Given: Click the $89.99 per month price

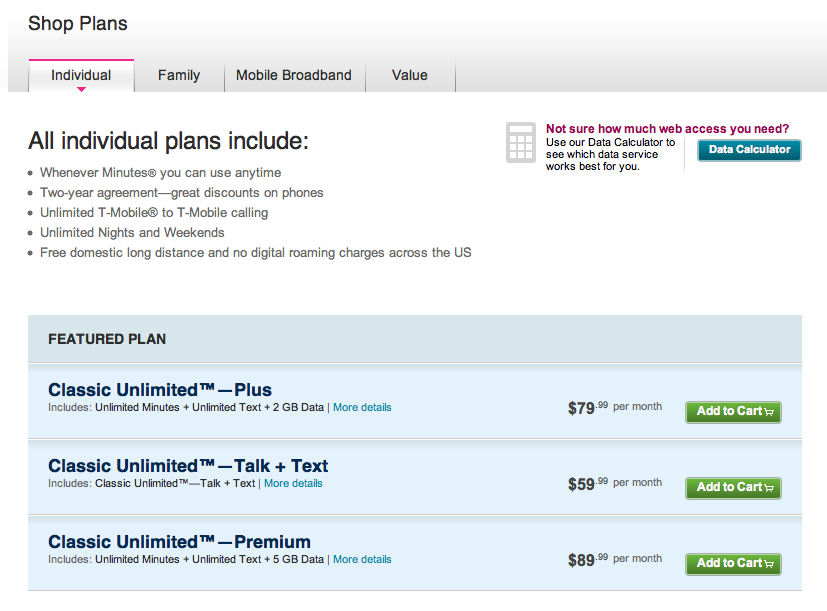Looking at the screenshot, I should tap(614, 560).
